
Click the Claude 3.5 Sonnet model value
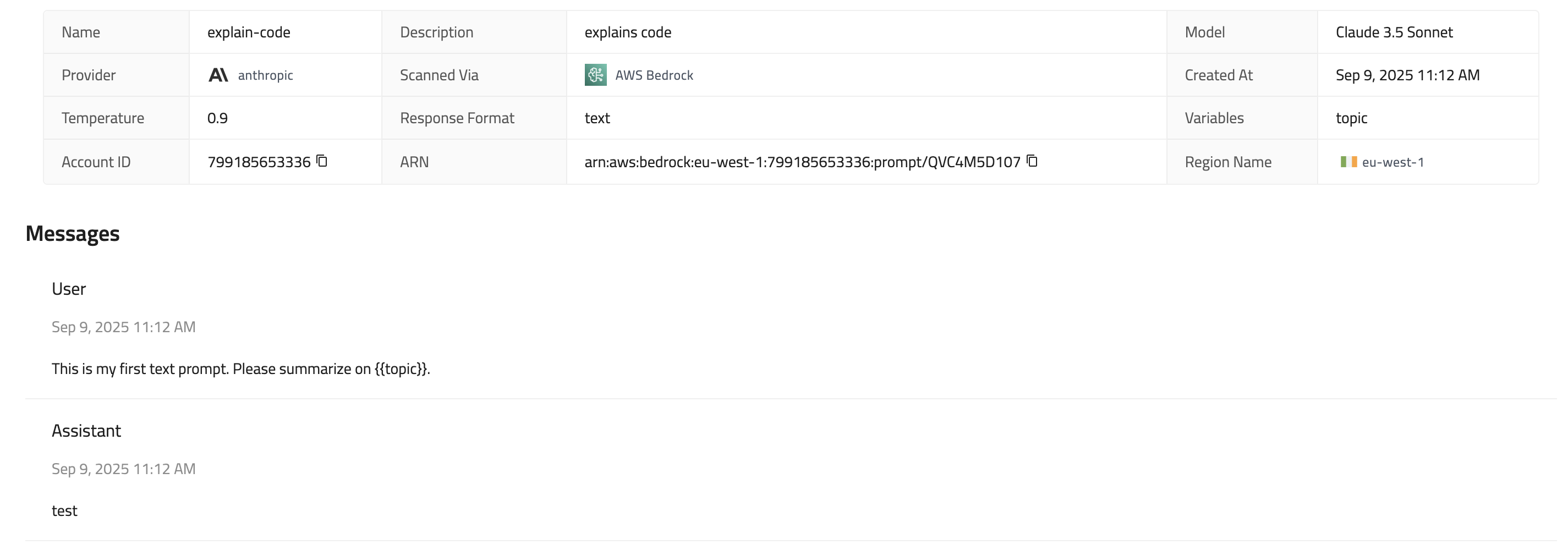(1394, 32)
